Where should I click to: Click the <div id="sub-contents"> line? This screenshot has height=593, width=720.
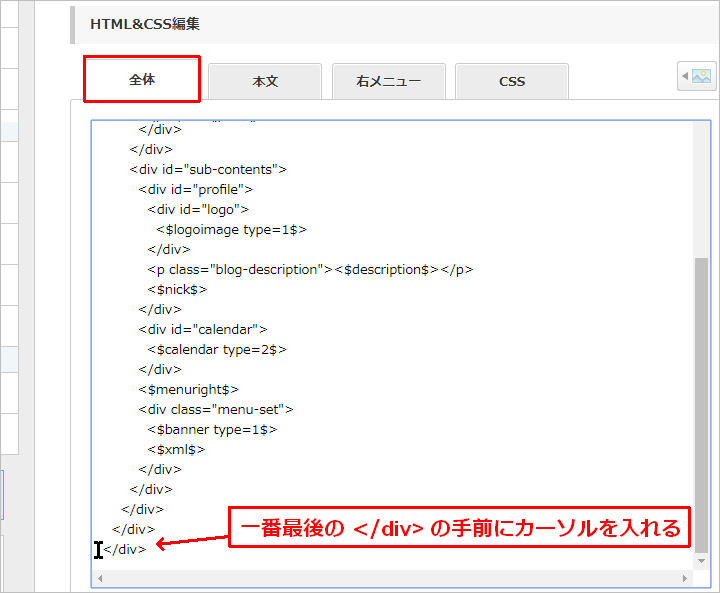[208, 169]
